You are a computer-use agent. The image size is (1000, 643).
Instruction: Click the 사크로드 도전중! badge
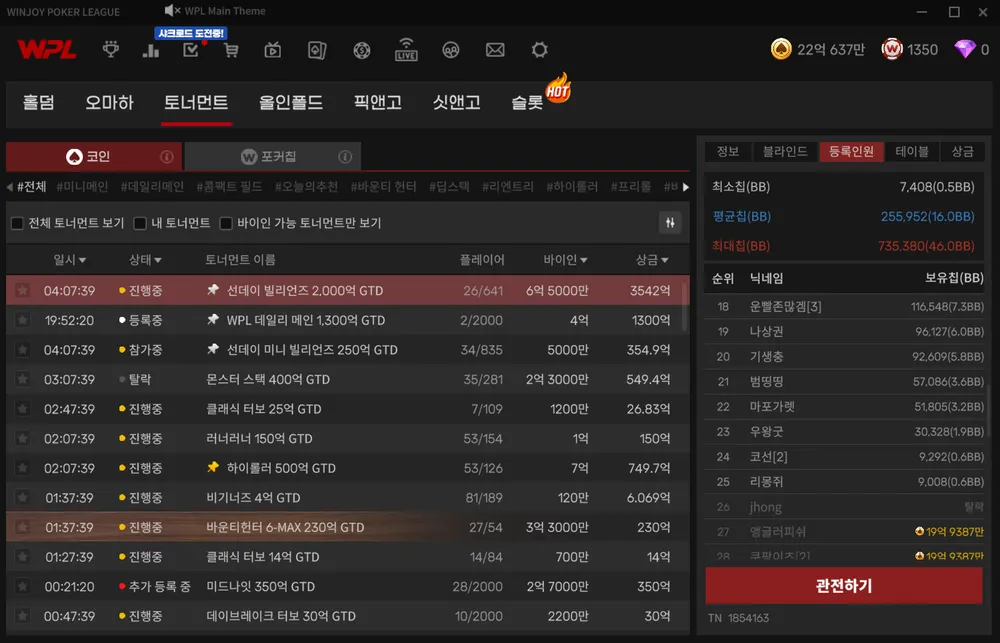(191, 33)
